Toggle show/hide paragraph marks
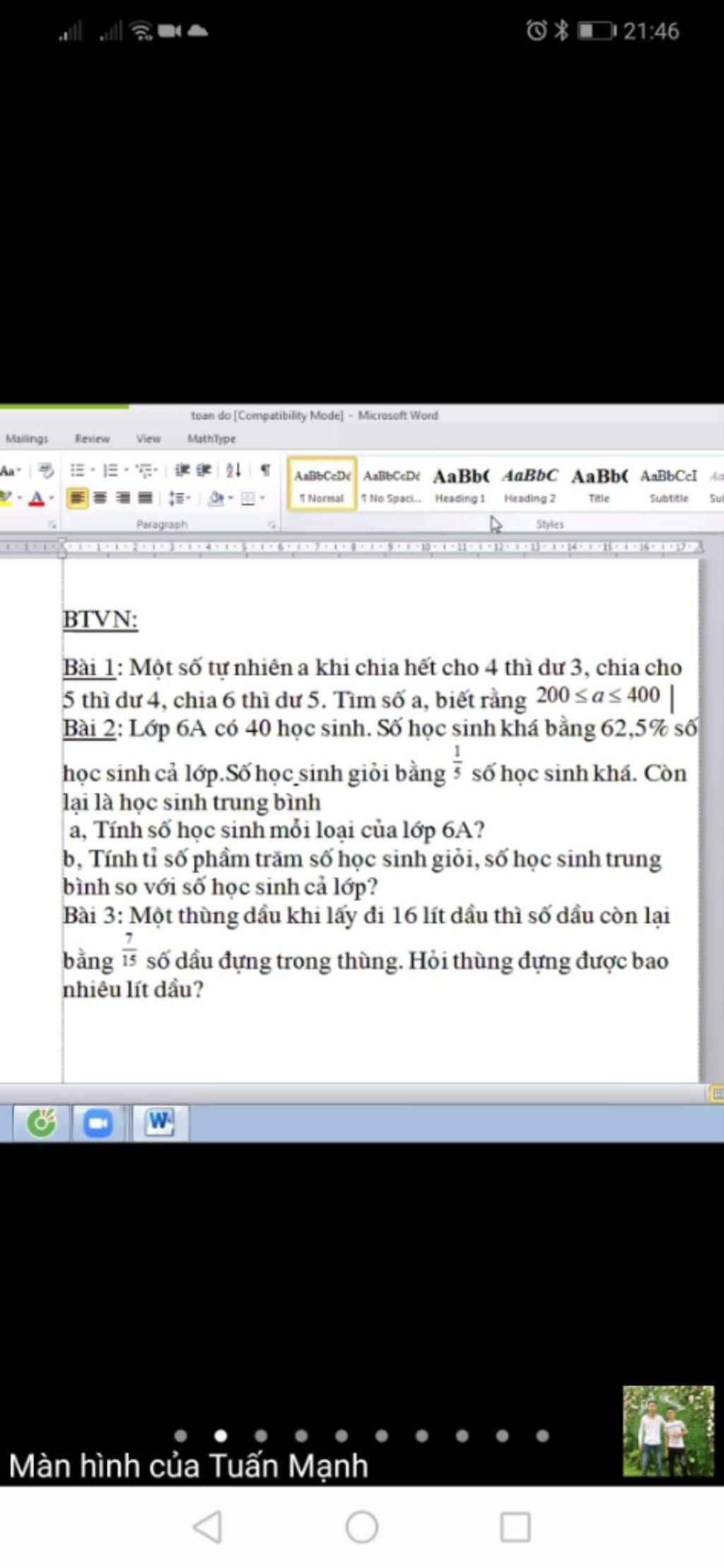724x1568 pixels. [x=265, y=470]
